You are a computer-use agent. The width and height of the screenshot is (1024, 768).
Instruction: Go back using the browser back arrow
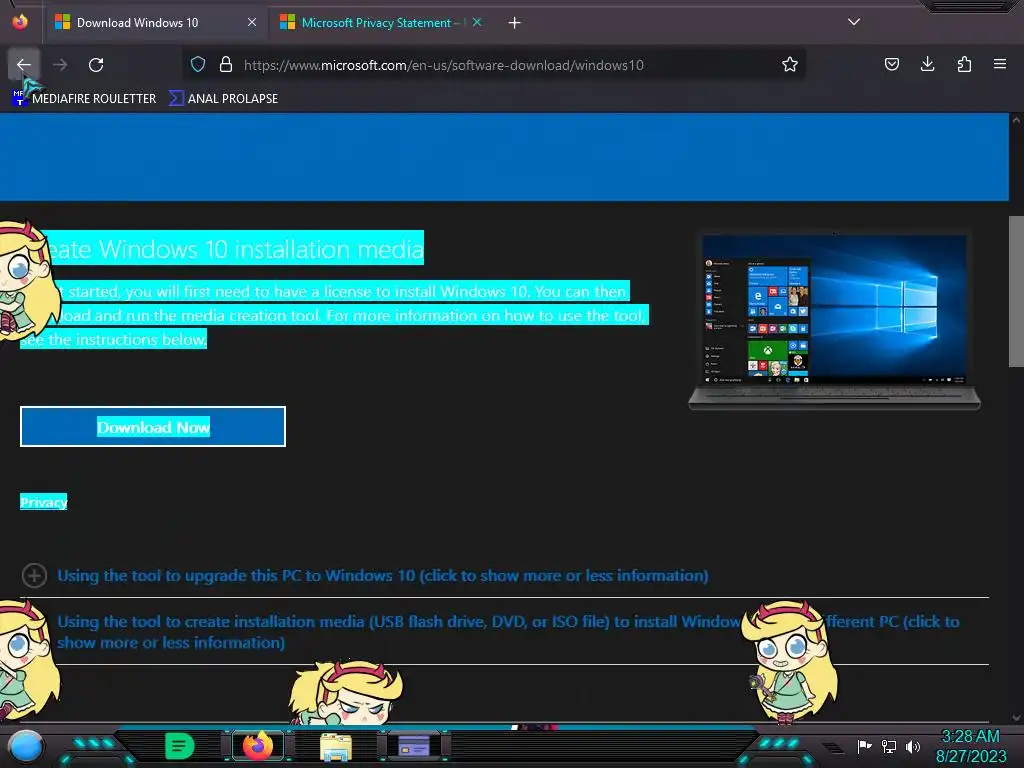coord(24,65)
